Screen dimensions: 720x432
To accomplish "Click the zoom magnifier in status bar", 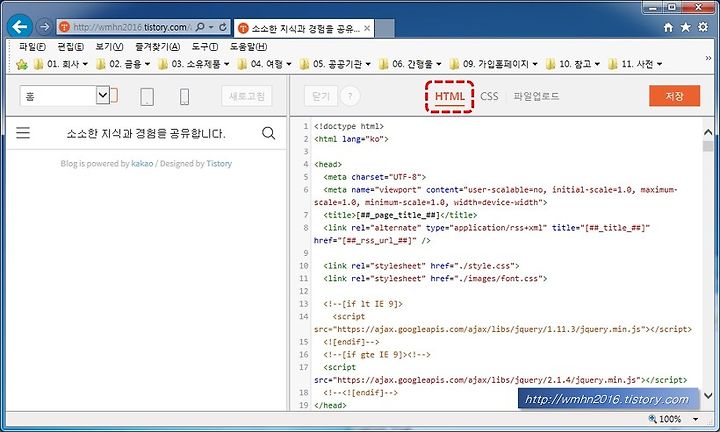I will click(652, 418).
